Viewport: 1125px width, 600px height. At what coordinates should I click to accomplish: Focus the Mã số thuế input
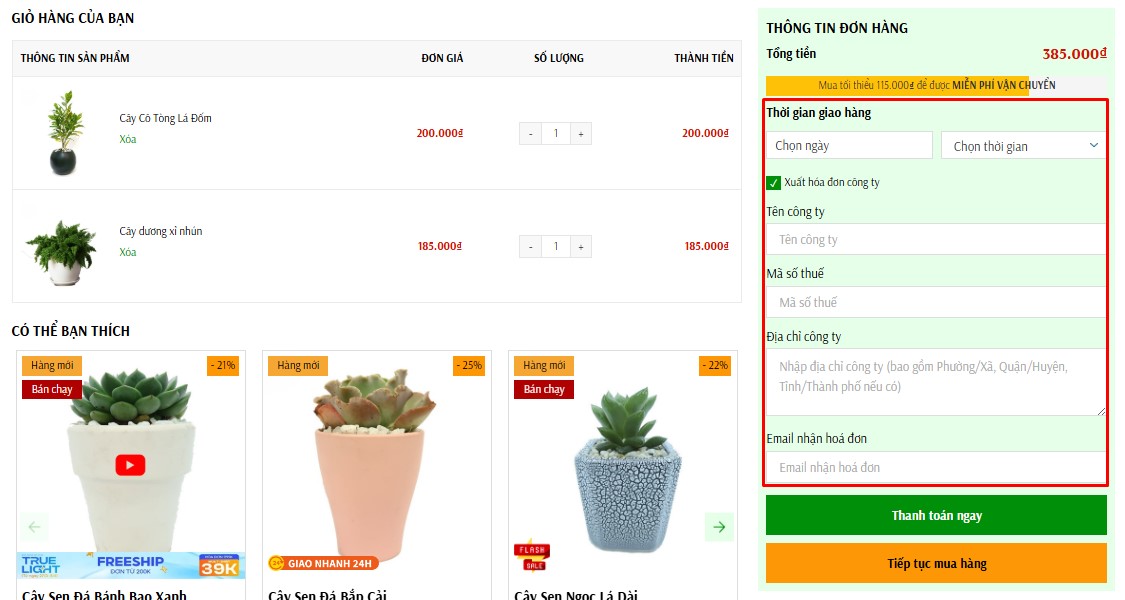point(936,302)
